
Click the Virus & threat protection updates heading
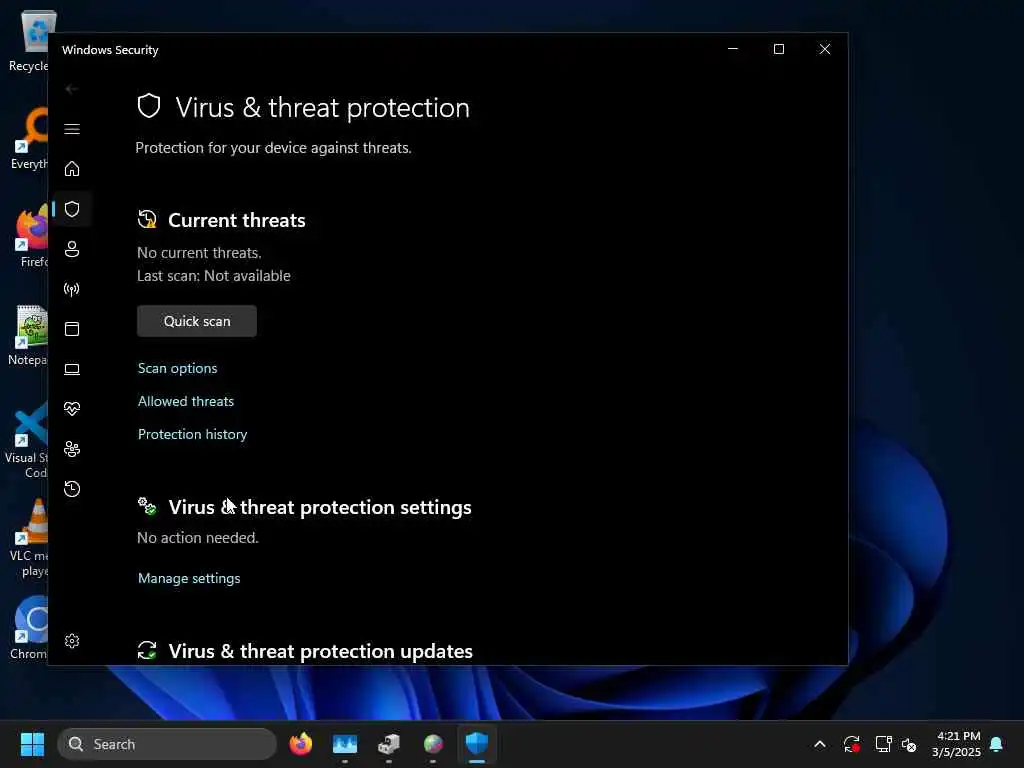click(x=321, y=651)
